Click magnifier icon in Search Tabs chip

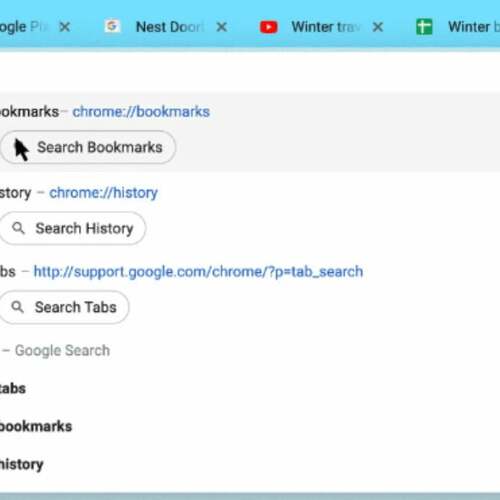[17, 307]
